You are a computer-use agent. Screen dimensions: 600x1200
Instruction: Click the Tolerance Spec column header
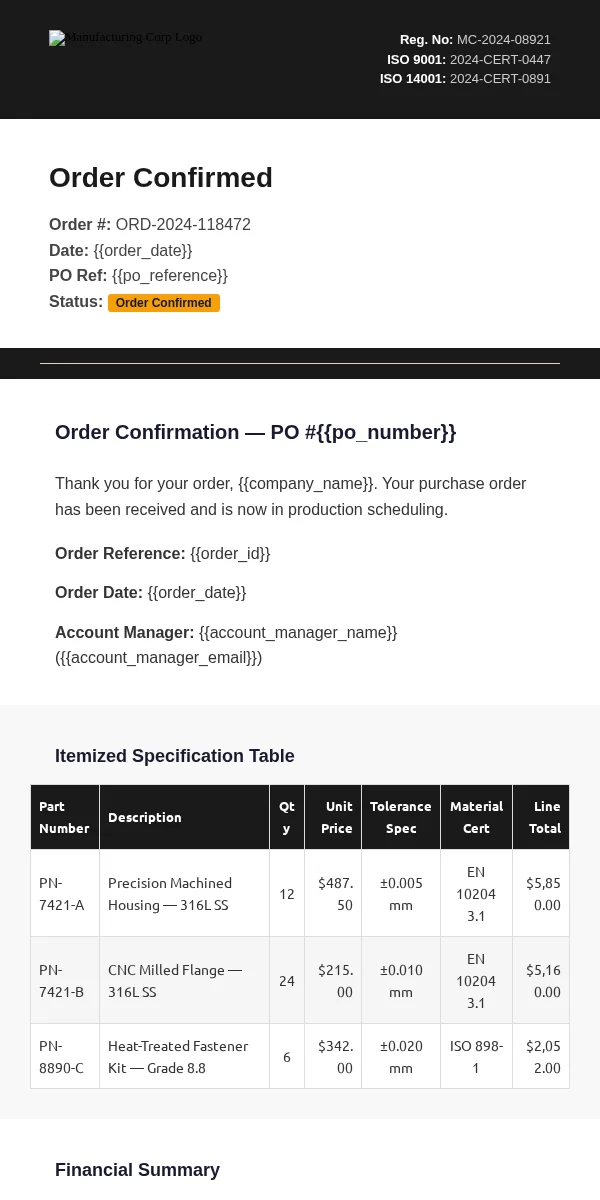coord(401,817)
